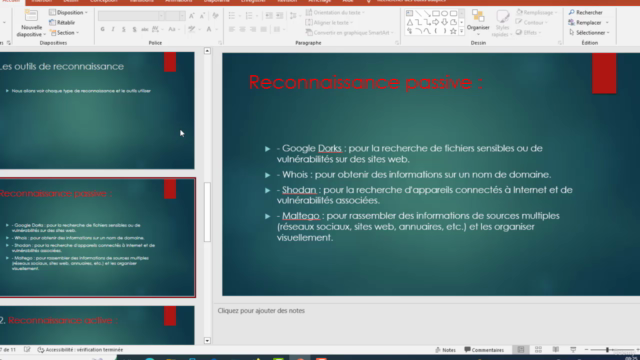
Task: Open the Police dialog launcher
Action: [x=220, y=43]
